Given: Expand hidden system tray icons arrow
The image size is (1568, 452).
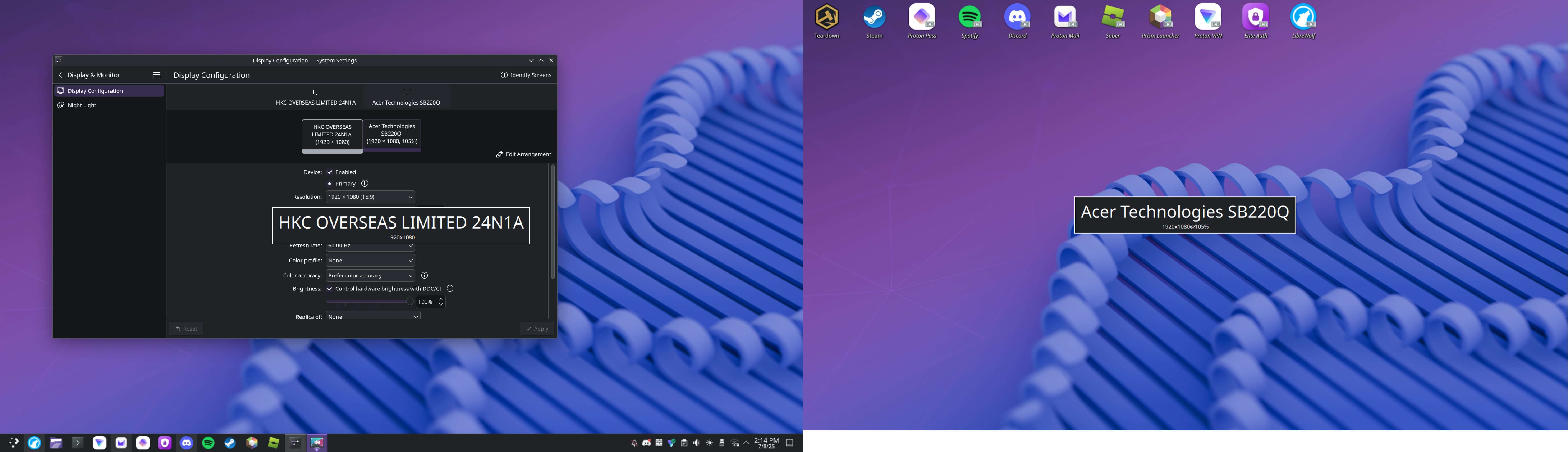Looking at the screenshot, I should point(746,443).
